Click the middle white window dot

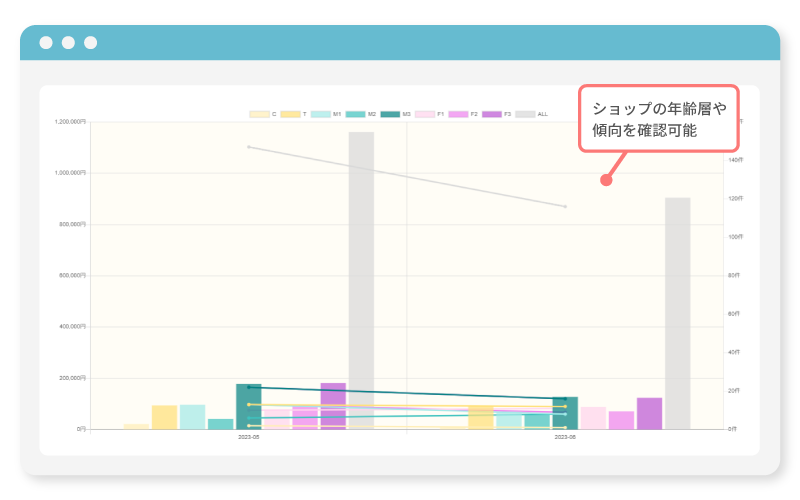click(x=68, y=43)
